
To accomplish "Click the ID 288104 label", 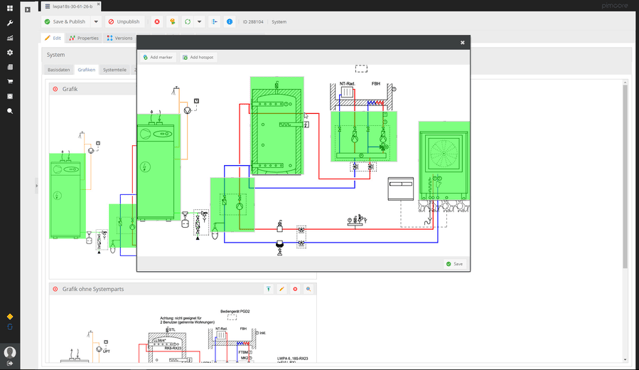I will 253,22.
